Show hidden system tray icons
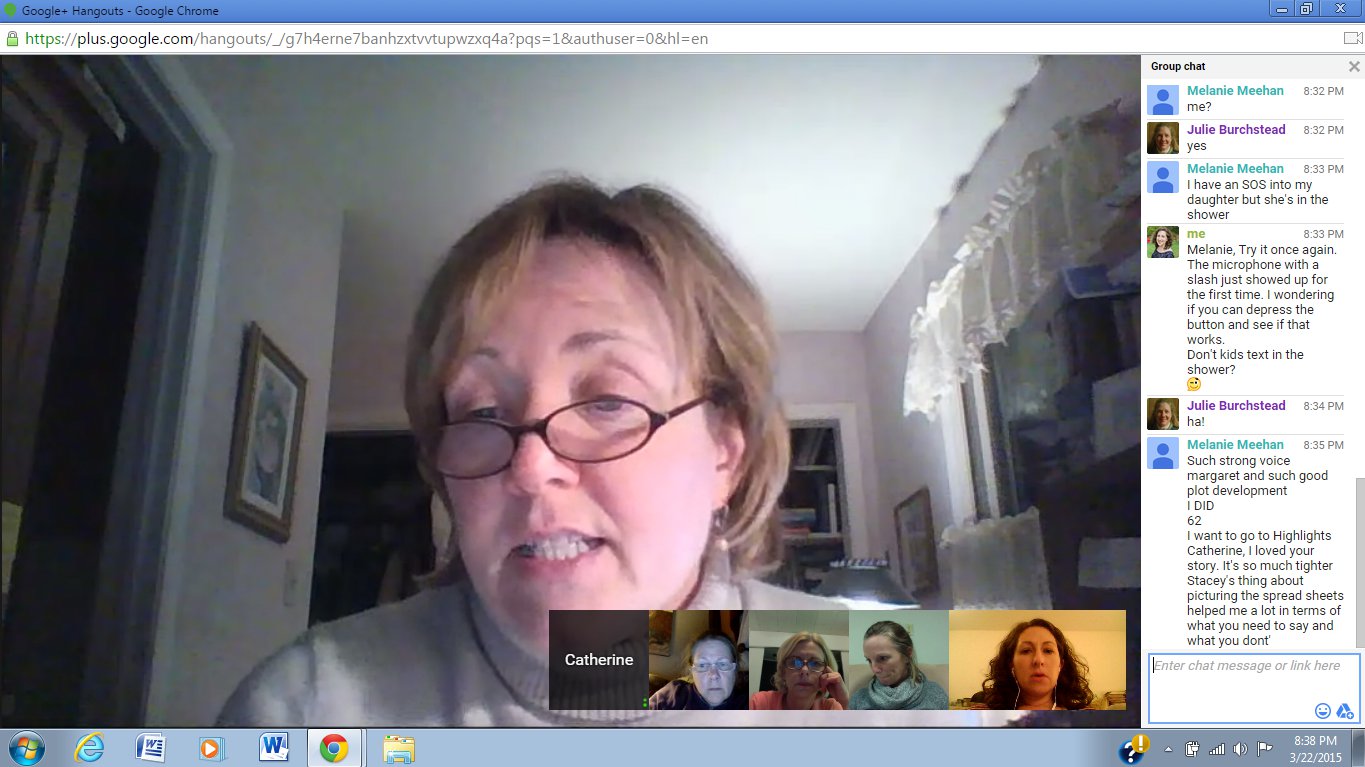Viewport: 1365px width, 767px height. click(1168, 748)
